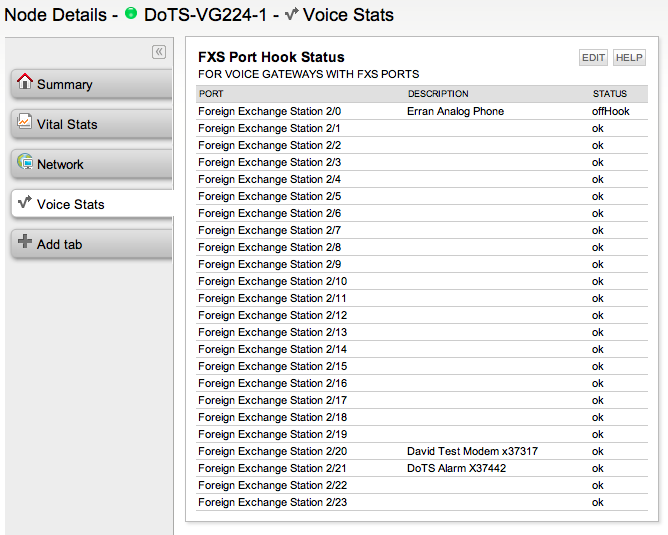
Task: Select the Add tab option
Action: click(x=59, y=245)
